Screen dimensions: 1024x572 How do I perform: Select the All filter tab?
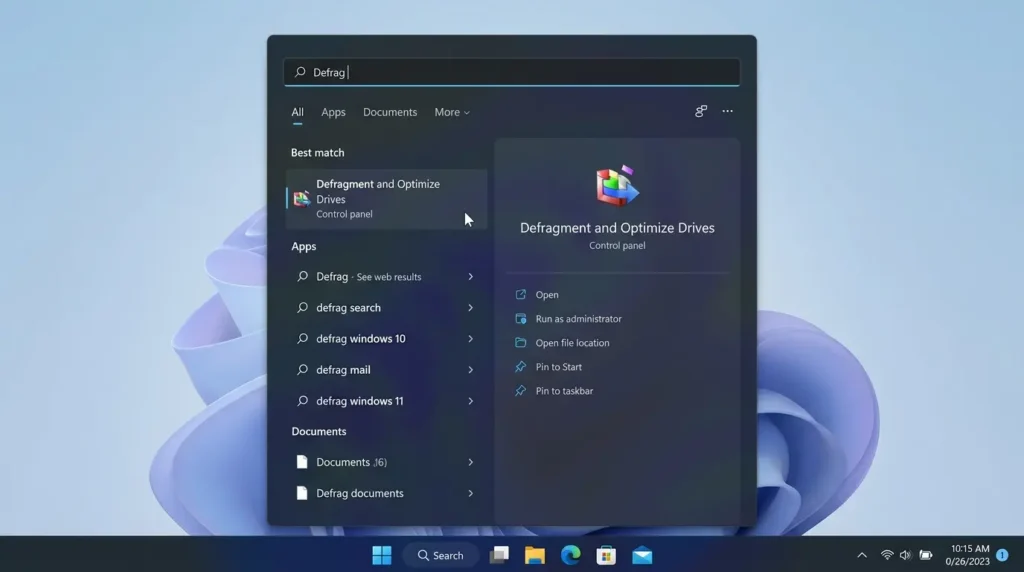point(297,112)
